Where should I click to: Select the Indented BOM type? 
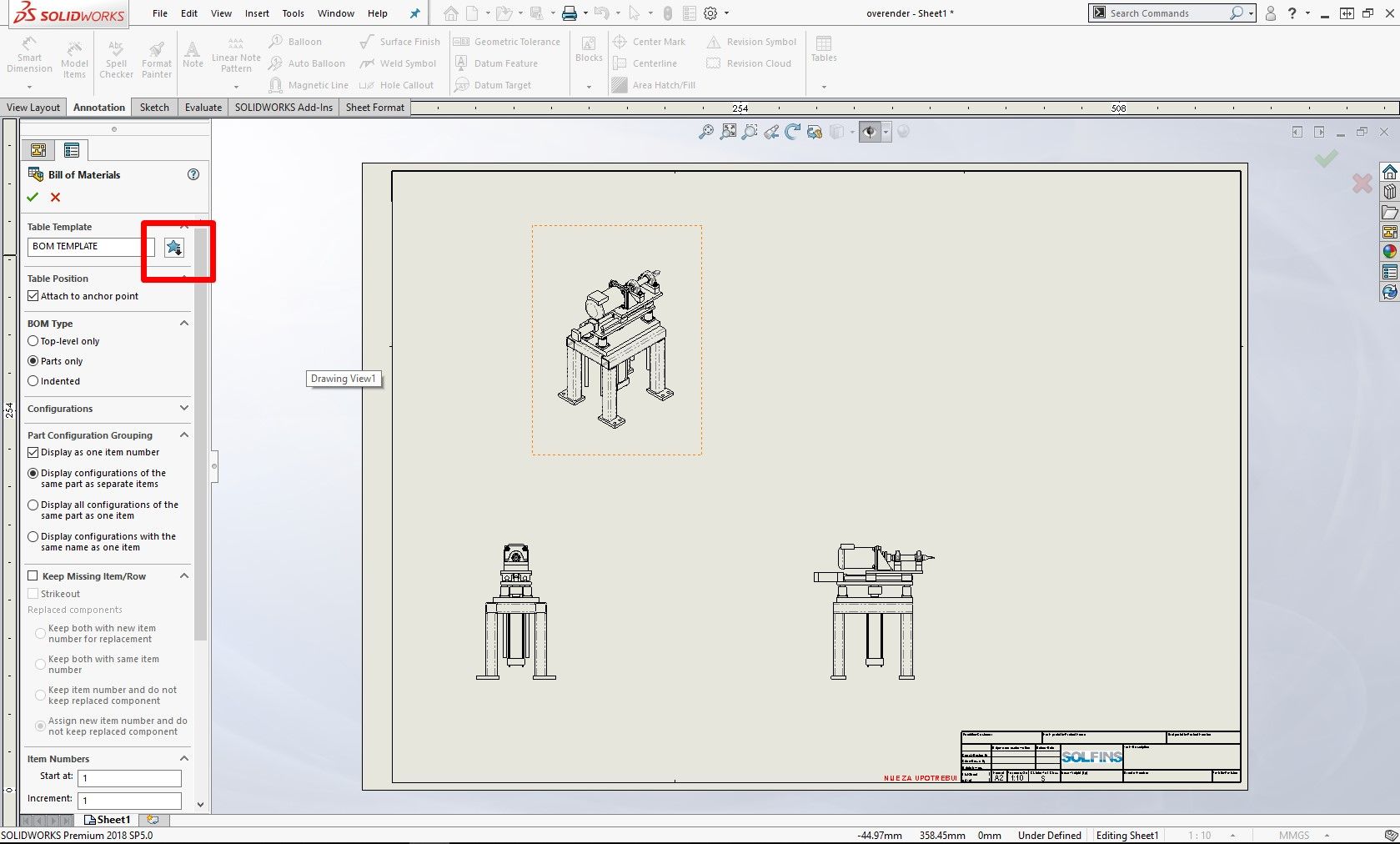[x=33, y=381]
